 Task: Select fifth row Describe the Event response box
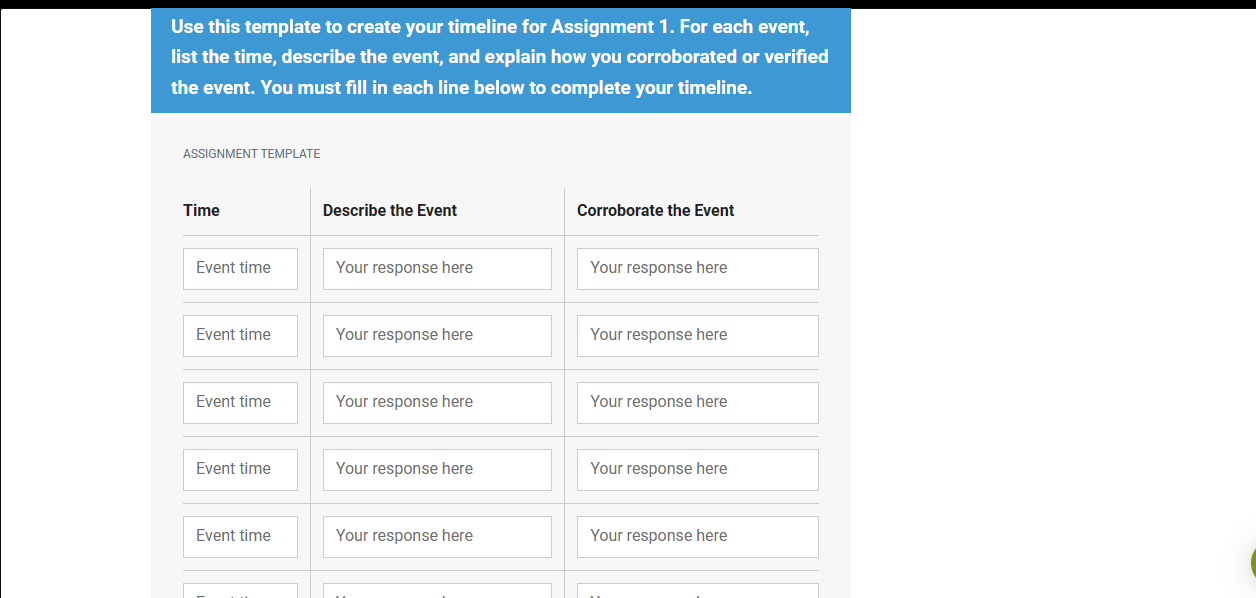pyautogui.click(x=437, y=537)
